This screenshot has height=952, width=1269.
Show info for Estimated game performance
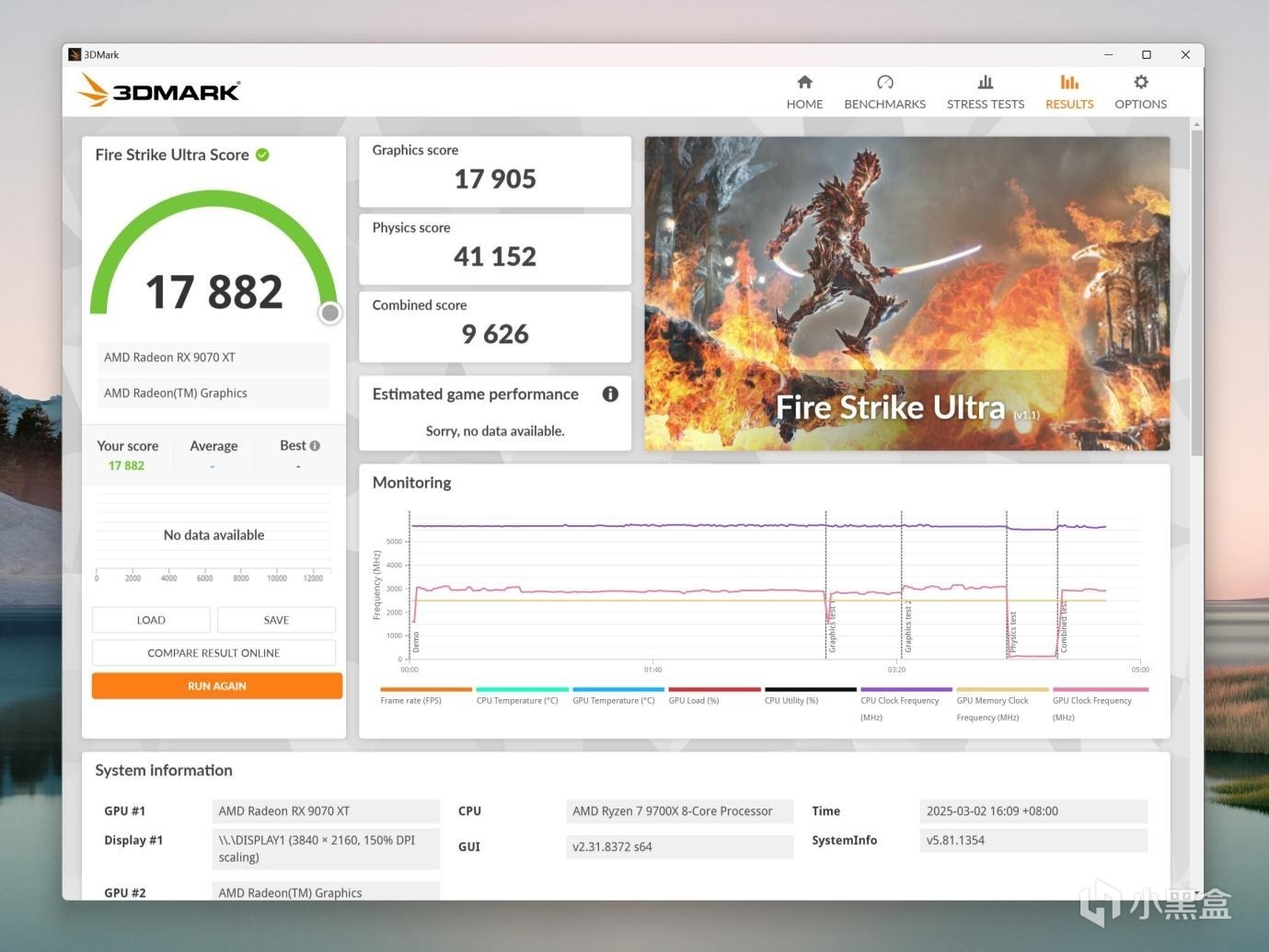pos(610,394)
